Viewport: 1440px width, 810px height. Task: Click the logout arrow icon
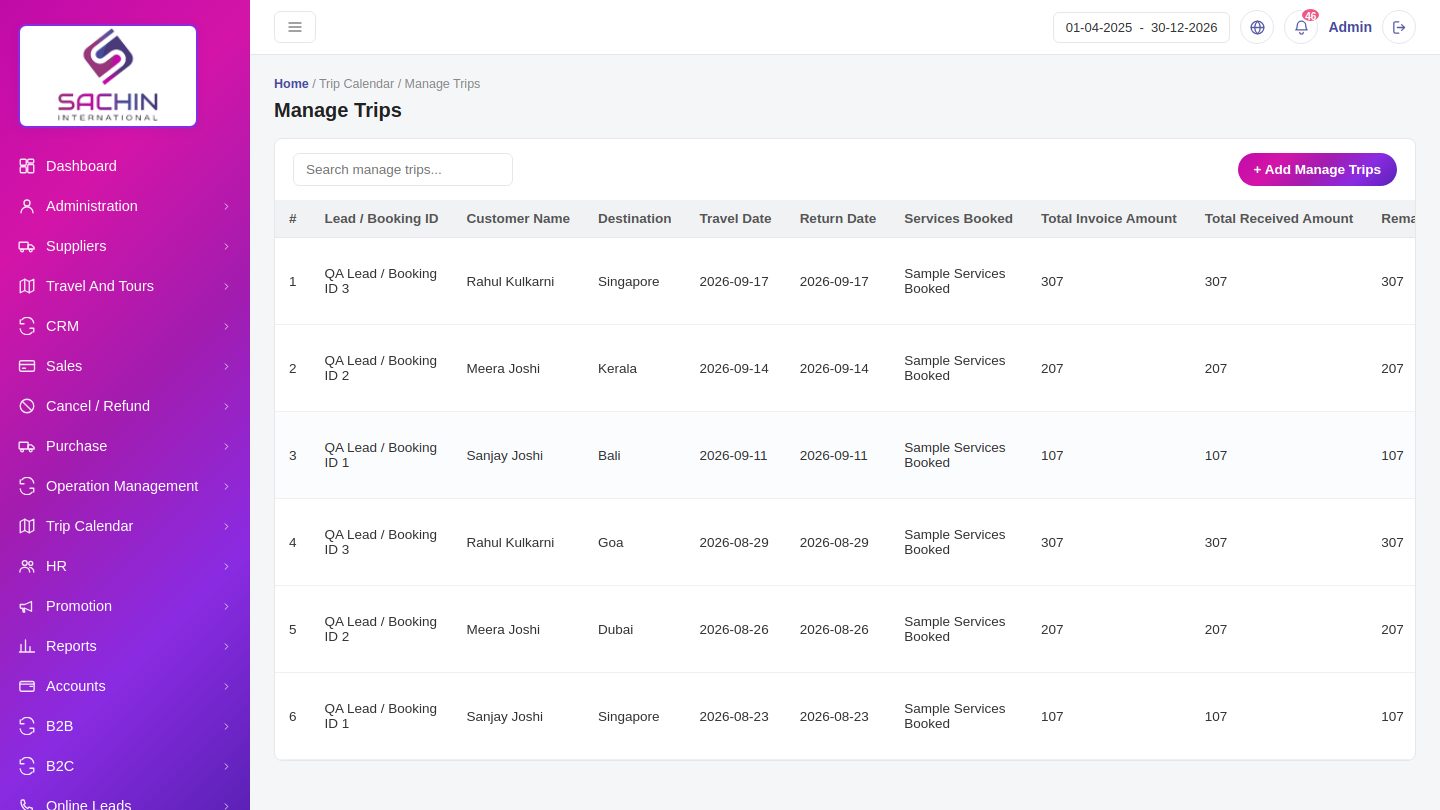coord(1399,27)
